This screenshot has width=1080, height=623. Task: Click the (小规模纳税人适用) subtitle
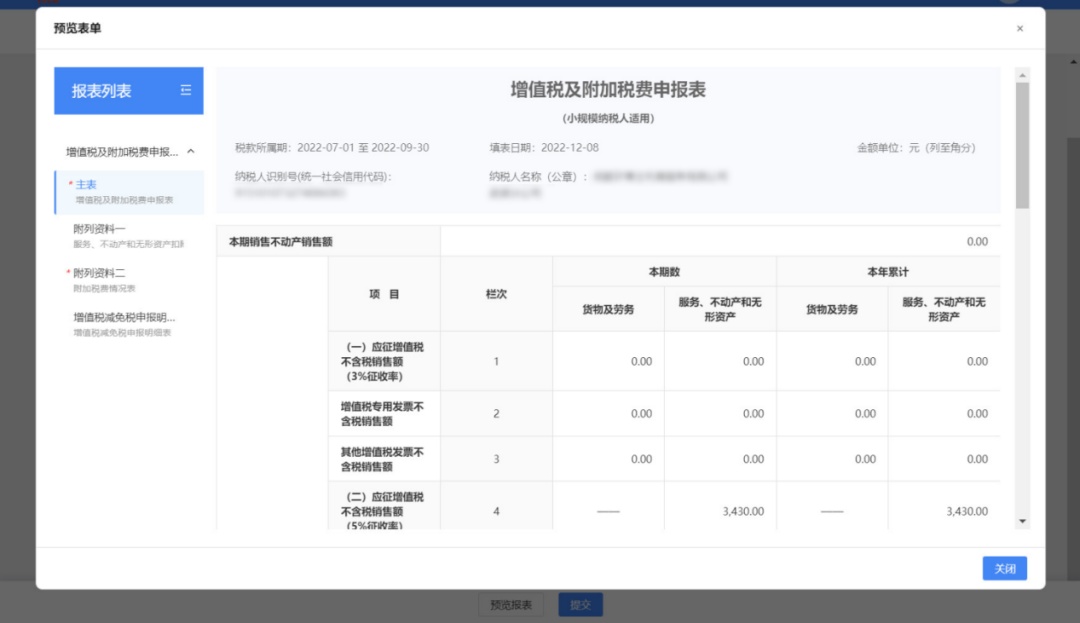608,118
